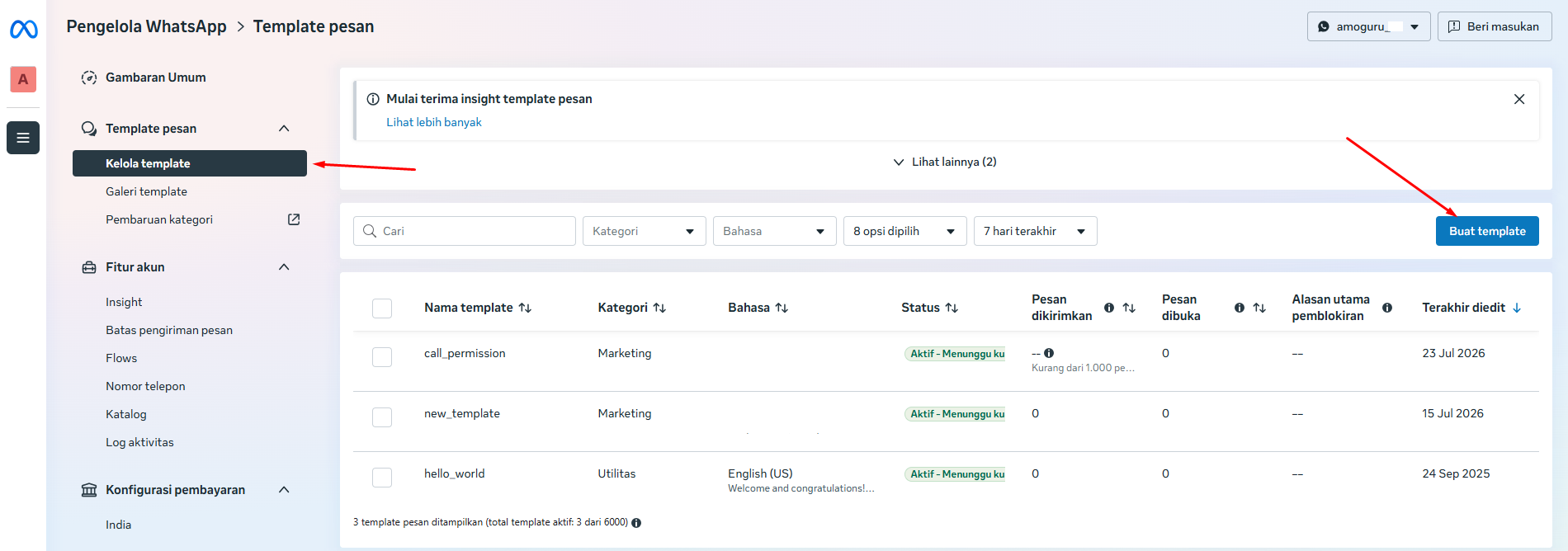
Task: Sort Status column with arrows icon
Action: point(952,308)
